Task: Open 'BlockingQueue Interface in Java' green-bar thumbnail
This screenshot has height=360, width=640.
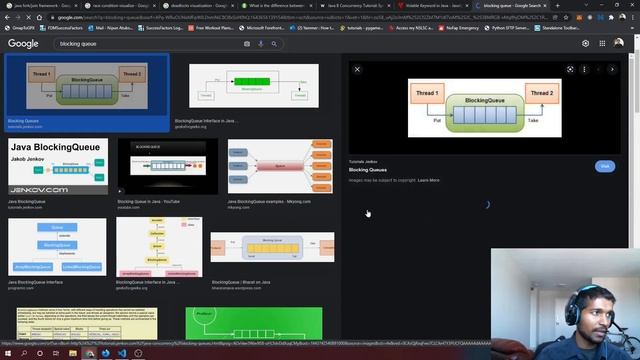Action: click(254, 86)
